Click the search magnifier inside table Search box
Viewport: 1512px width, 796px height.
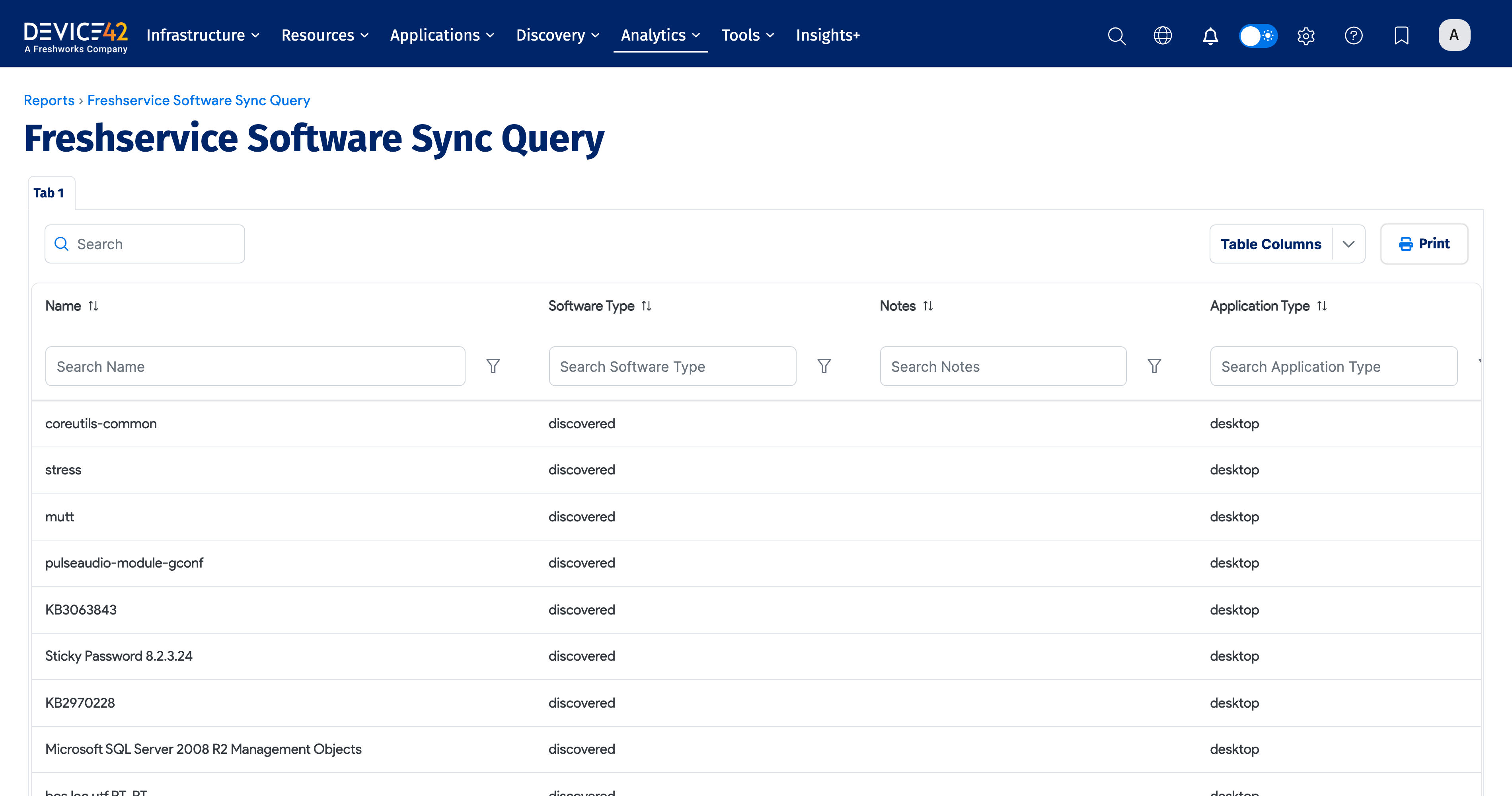click(x=62, y=244)
